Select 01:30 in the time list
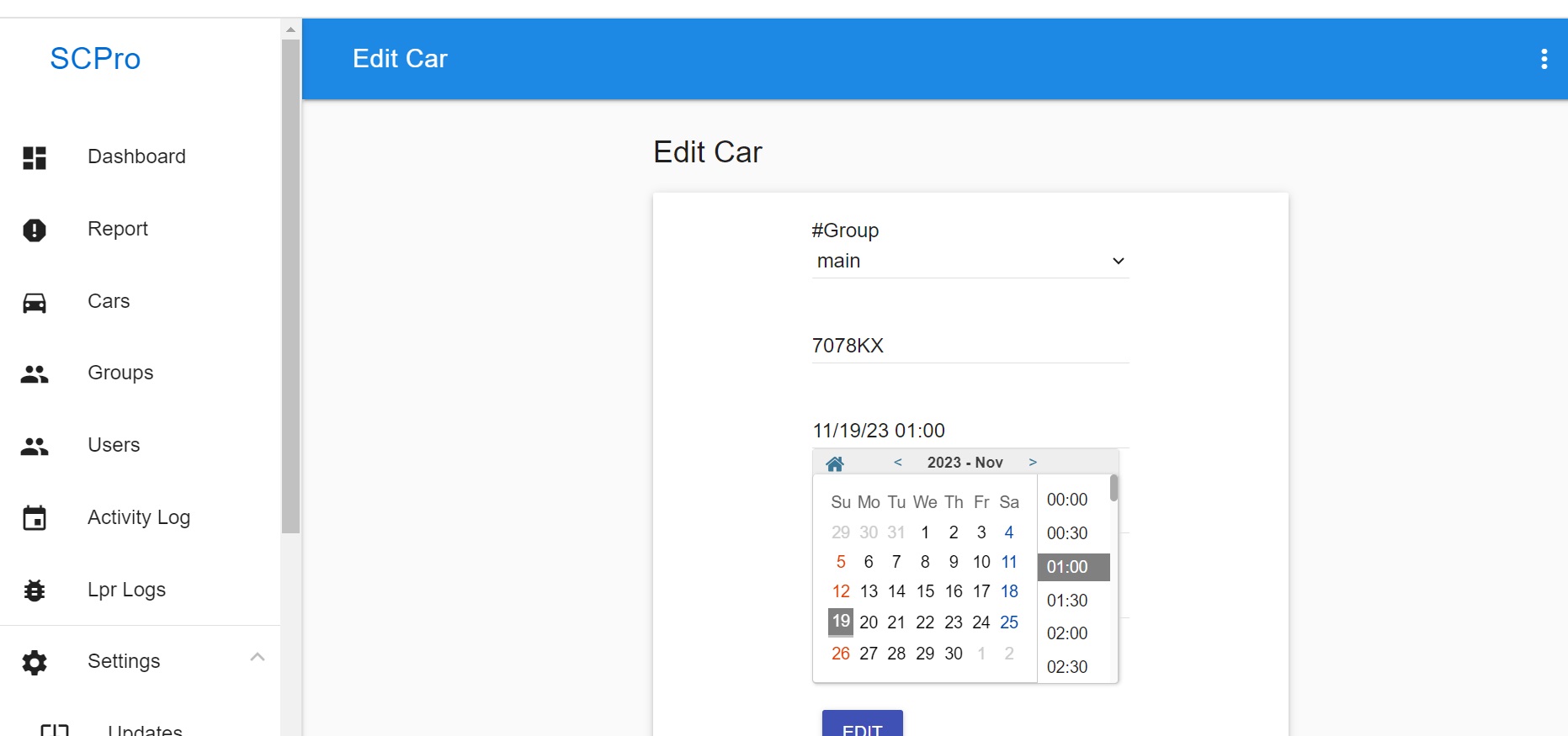 [1067, 601]
